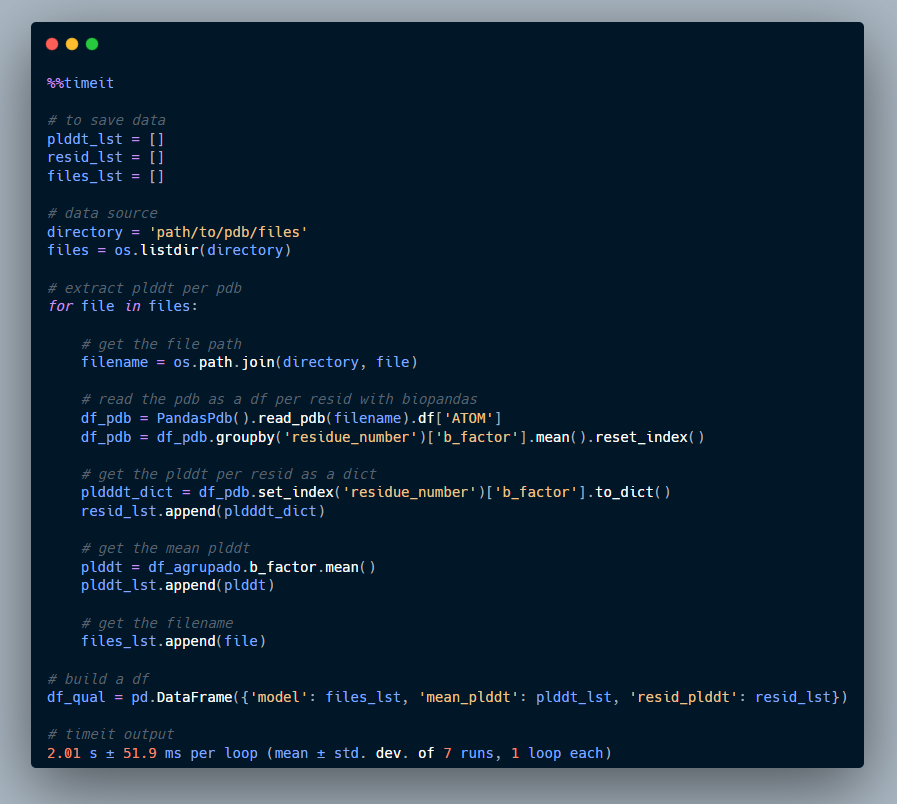Click the pd.DataFrame call
Screen dimensions: 897x804
point(490,697)
